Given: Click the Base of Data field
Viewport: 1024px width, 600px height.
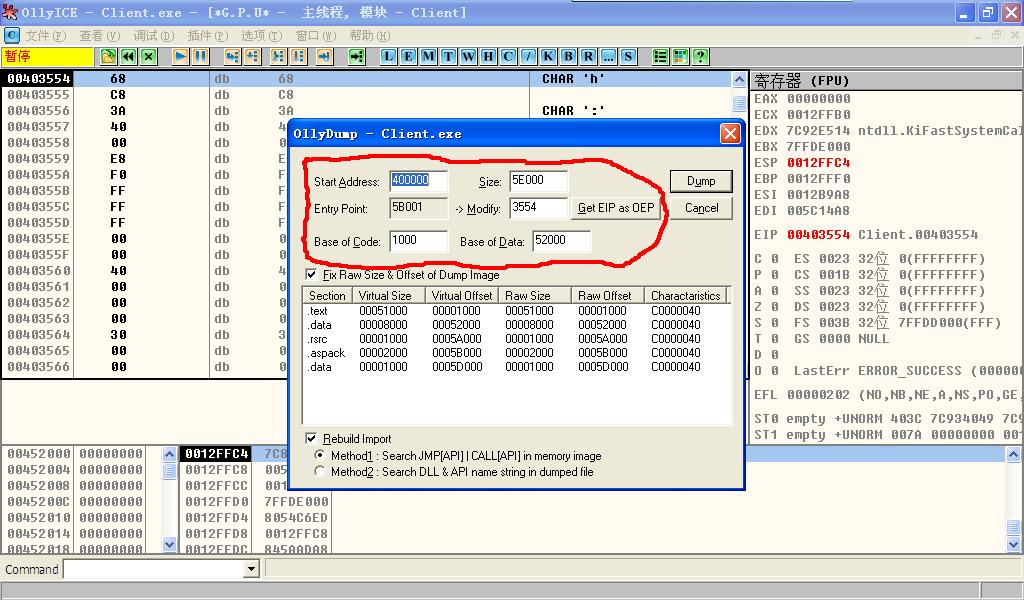Looking at the screenshot, I should tap(562, 240).
